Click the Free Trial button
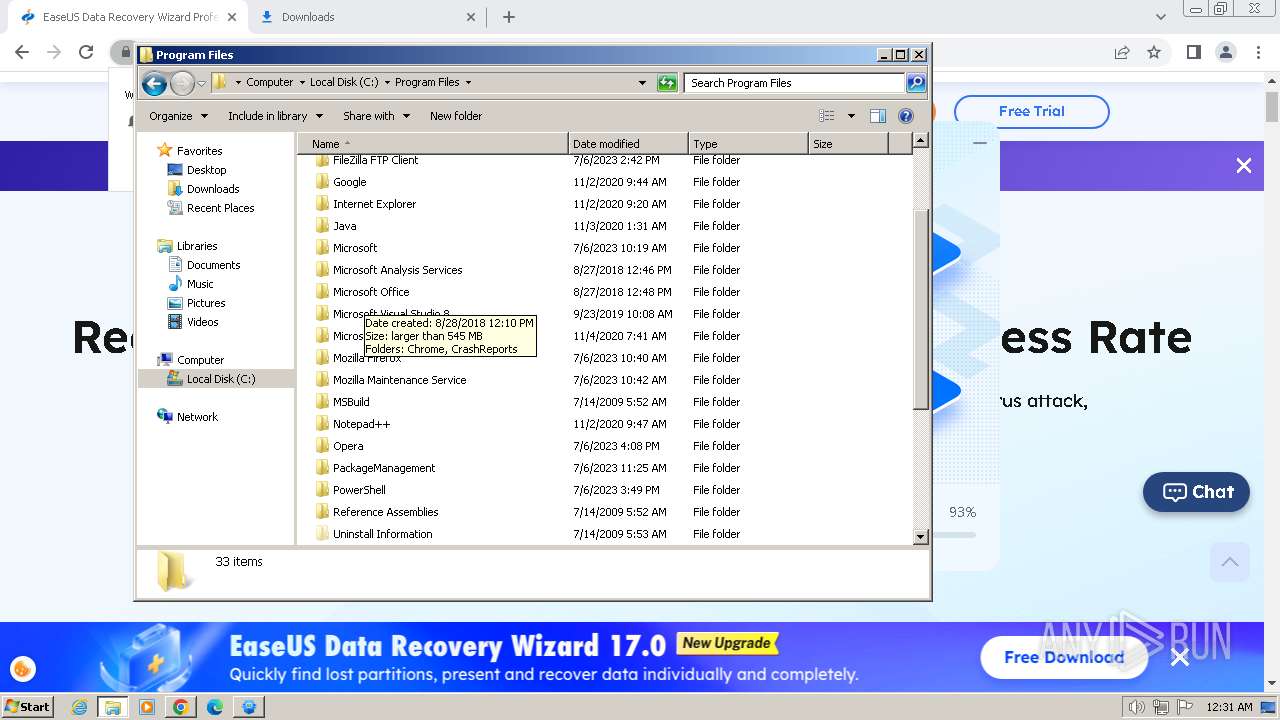Screen dimensions: 1280x720 point(1031,111)
